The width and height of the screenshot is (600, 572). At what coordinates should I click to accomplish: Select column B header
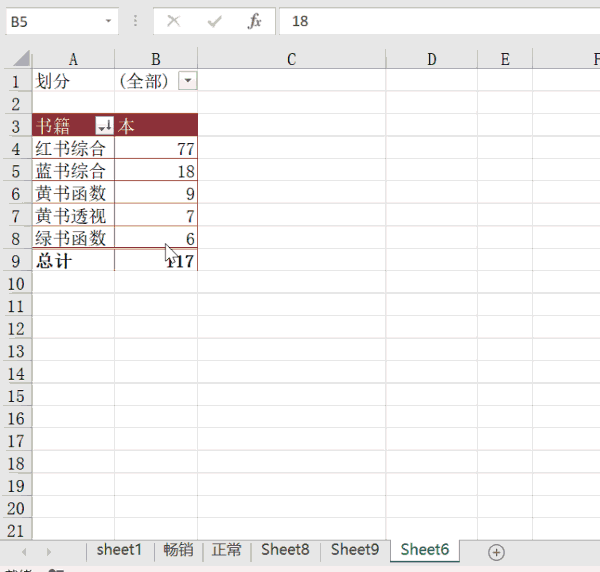coord(156,59)
